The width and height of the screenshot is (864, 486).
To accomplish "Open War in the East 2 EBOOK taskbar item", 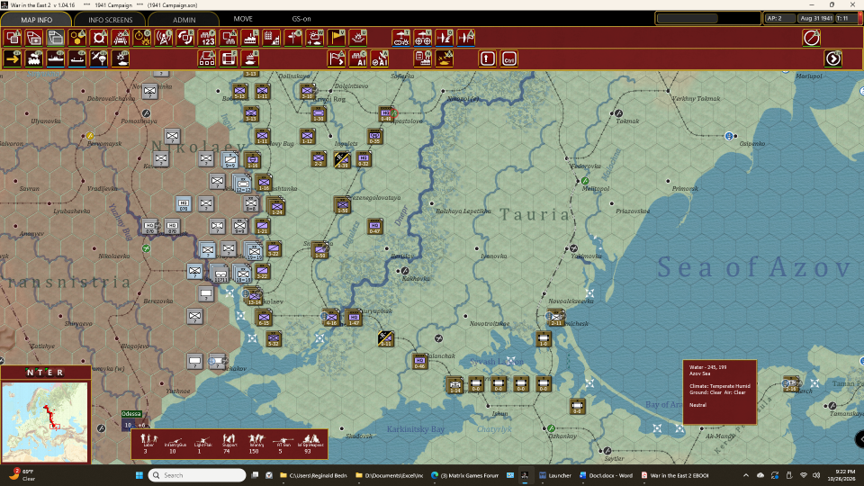I will pyautogui.click(x=674, y=475).
